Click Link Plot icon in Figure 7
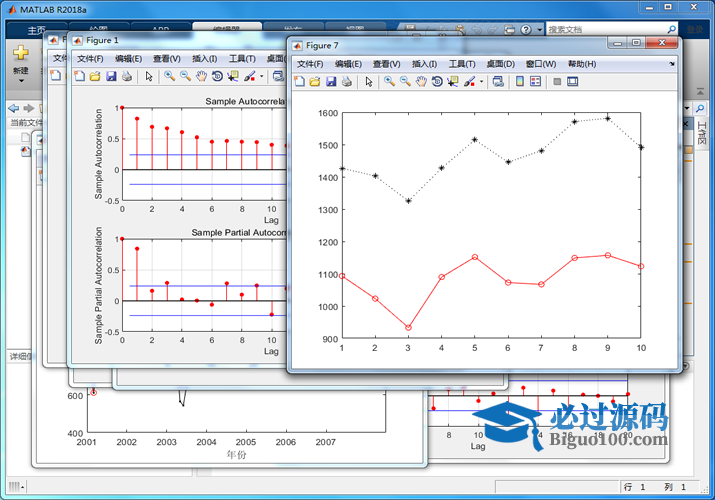Screen dimensions: 715x500 [x=498, y=82]
